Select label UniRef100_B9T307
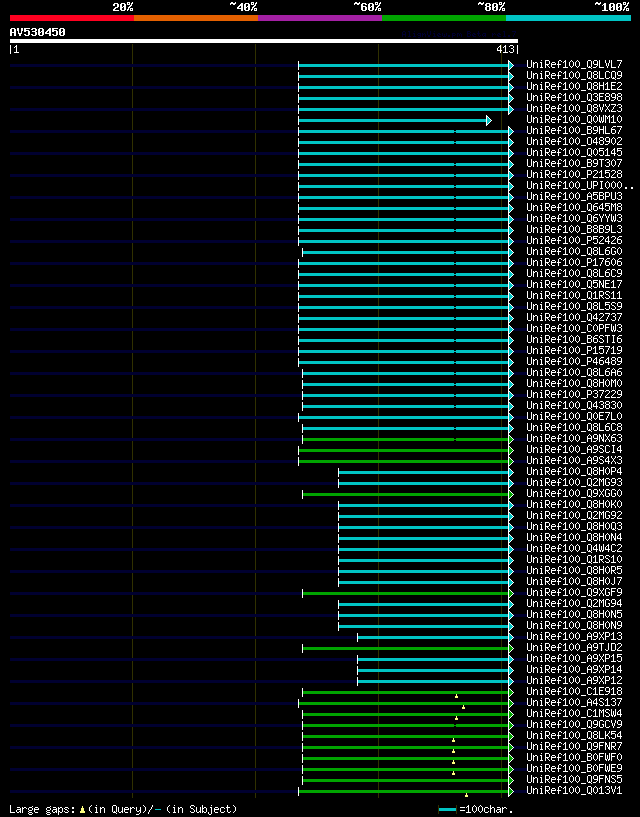This screenshot has height=817, width=640. [574, 163]
